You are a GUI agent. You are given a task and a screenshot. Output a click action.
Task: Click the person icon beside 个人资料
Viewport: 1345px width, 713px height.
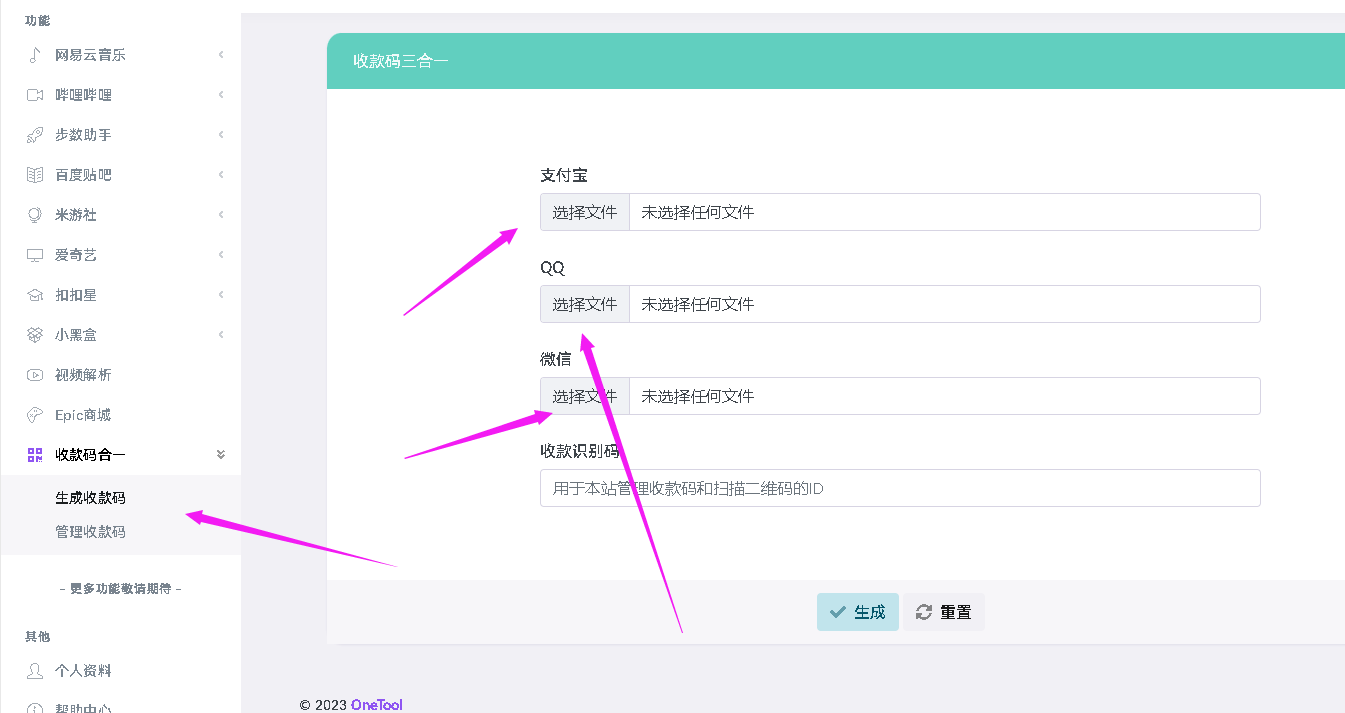[x=35, y=671]
